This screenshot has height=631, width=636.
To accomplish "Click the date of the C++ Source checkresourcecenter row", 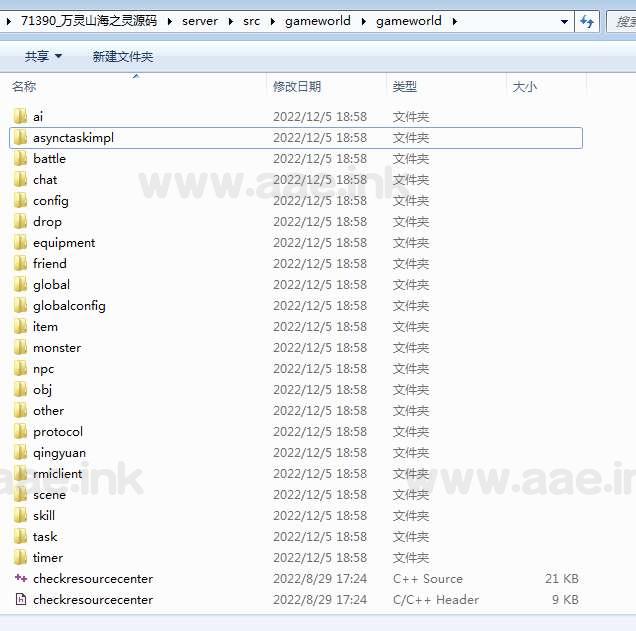I will [x=320, y=578].
